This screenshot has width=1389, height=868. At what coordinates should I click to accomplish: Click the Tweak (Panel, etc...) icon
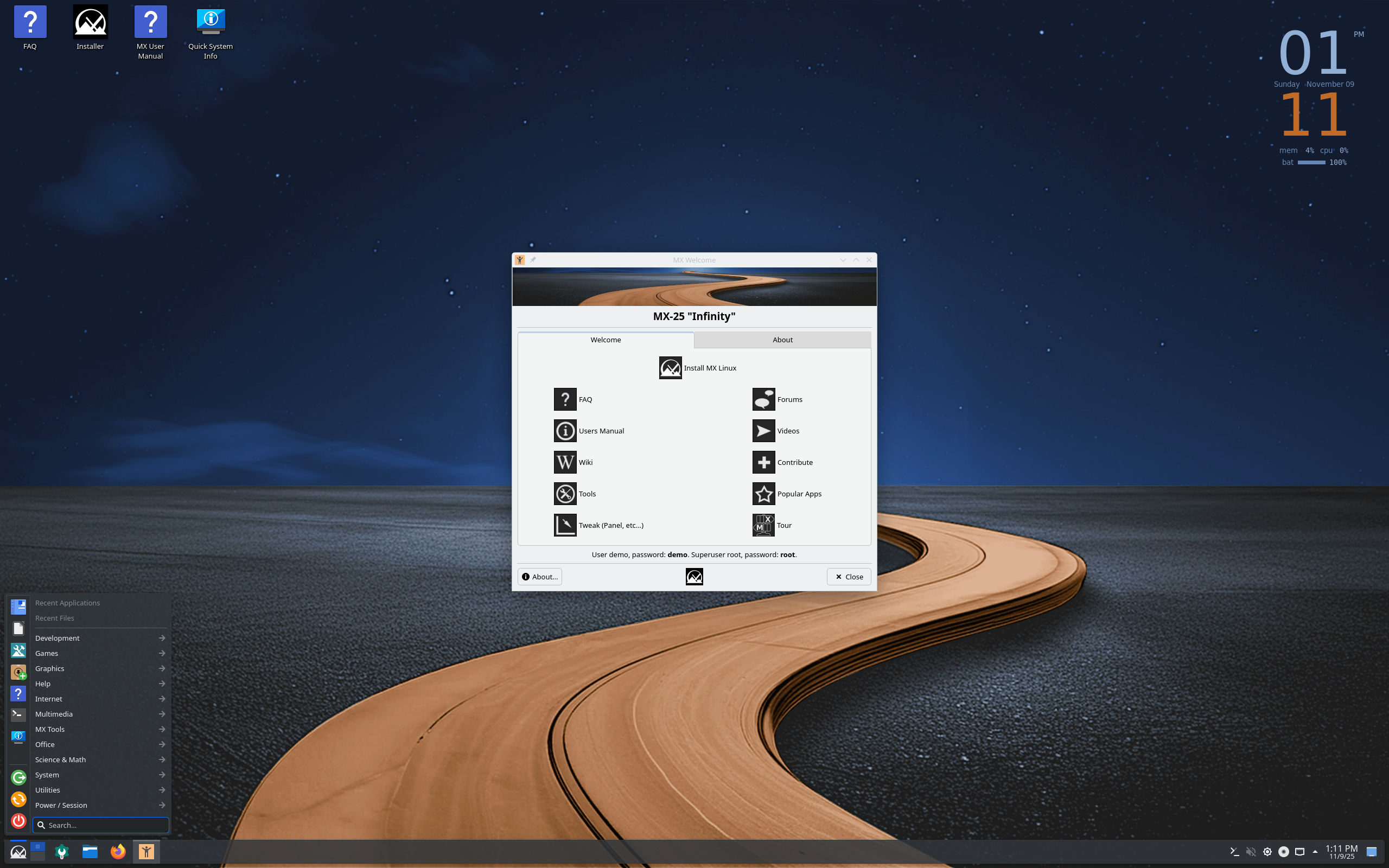[565, 525]
